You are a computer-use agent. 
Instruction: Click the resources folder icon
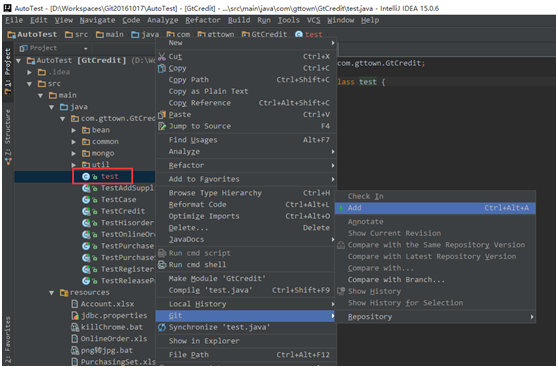click(x=64, y=293)
